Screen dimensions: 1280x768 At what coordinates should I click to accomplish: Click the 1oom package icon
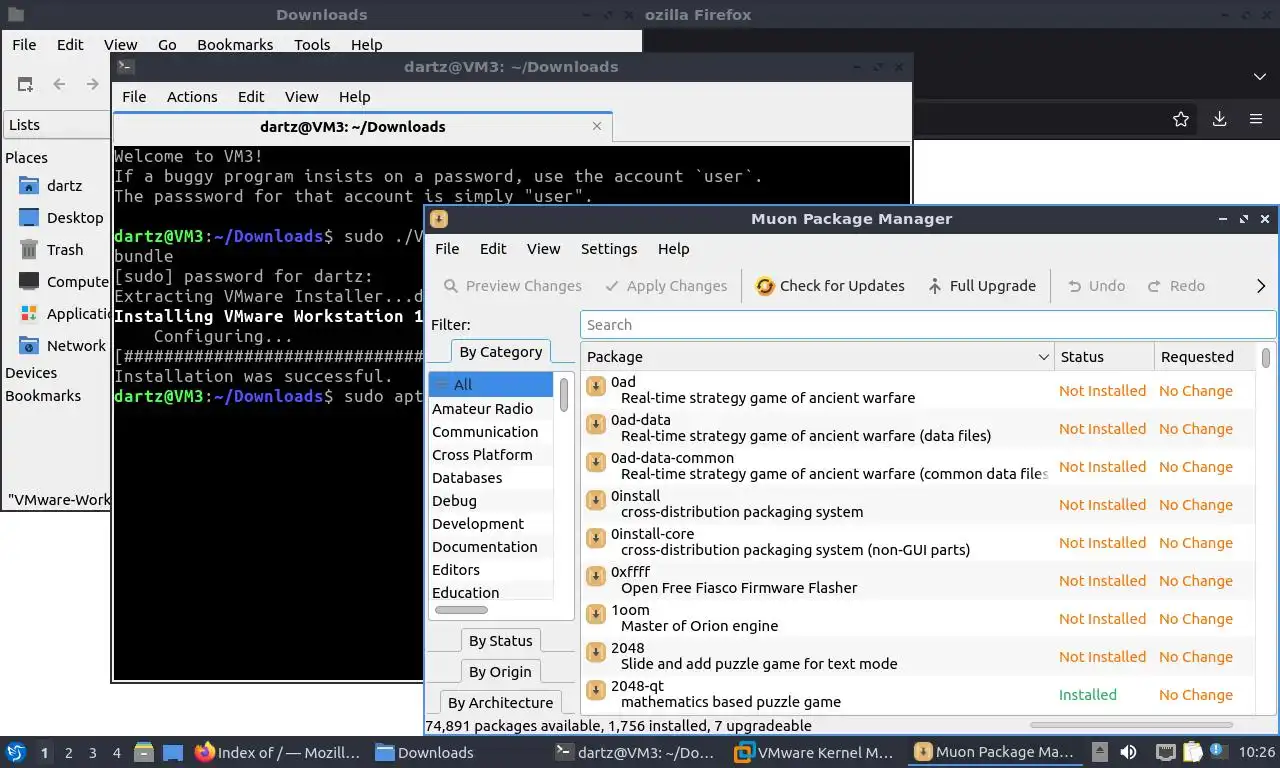point(596,614)
